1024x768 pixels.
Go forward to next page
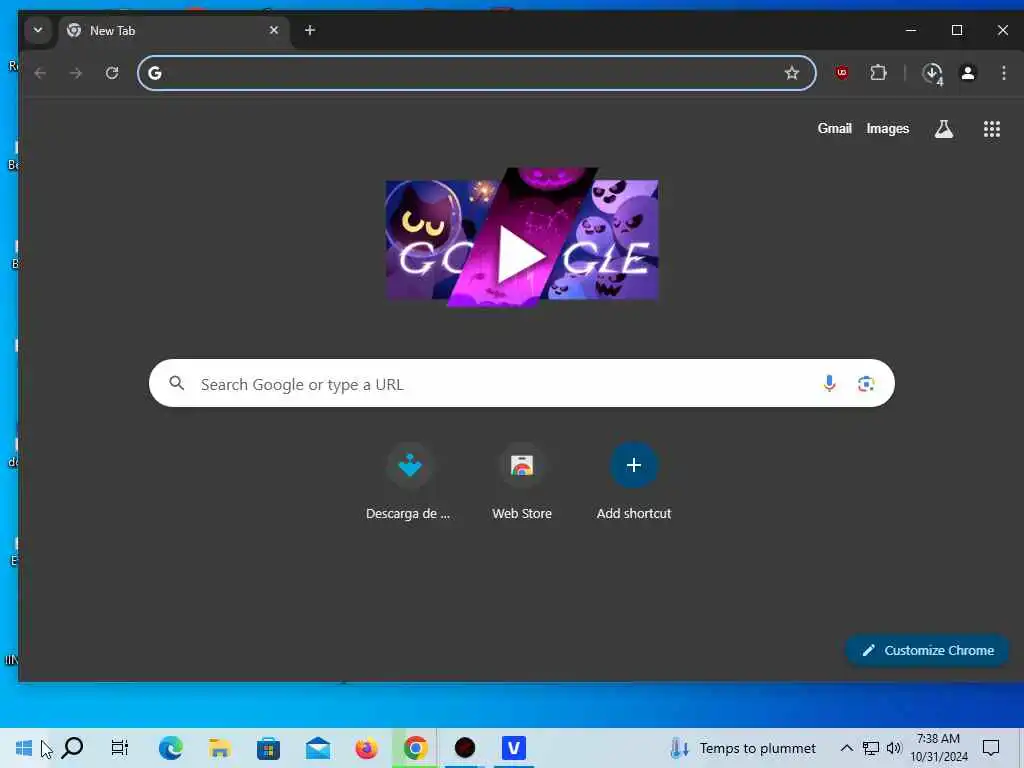76,73
